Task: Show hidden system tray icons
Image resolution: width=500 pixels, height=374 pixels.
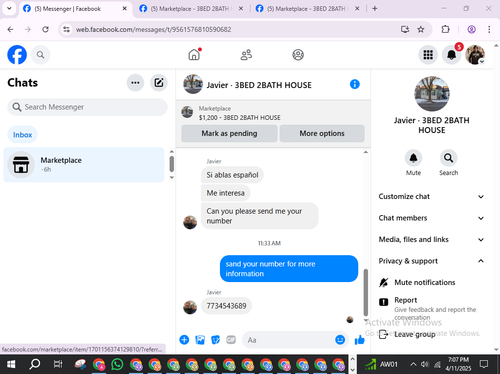Action: (x=413, y=364)
